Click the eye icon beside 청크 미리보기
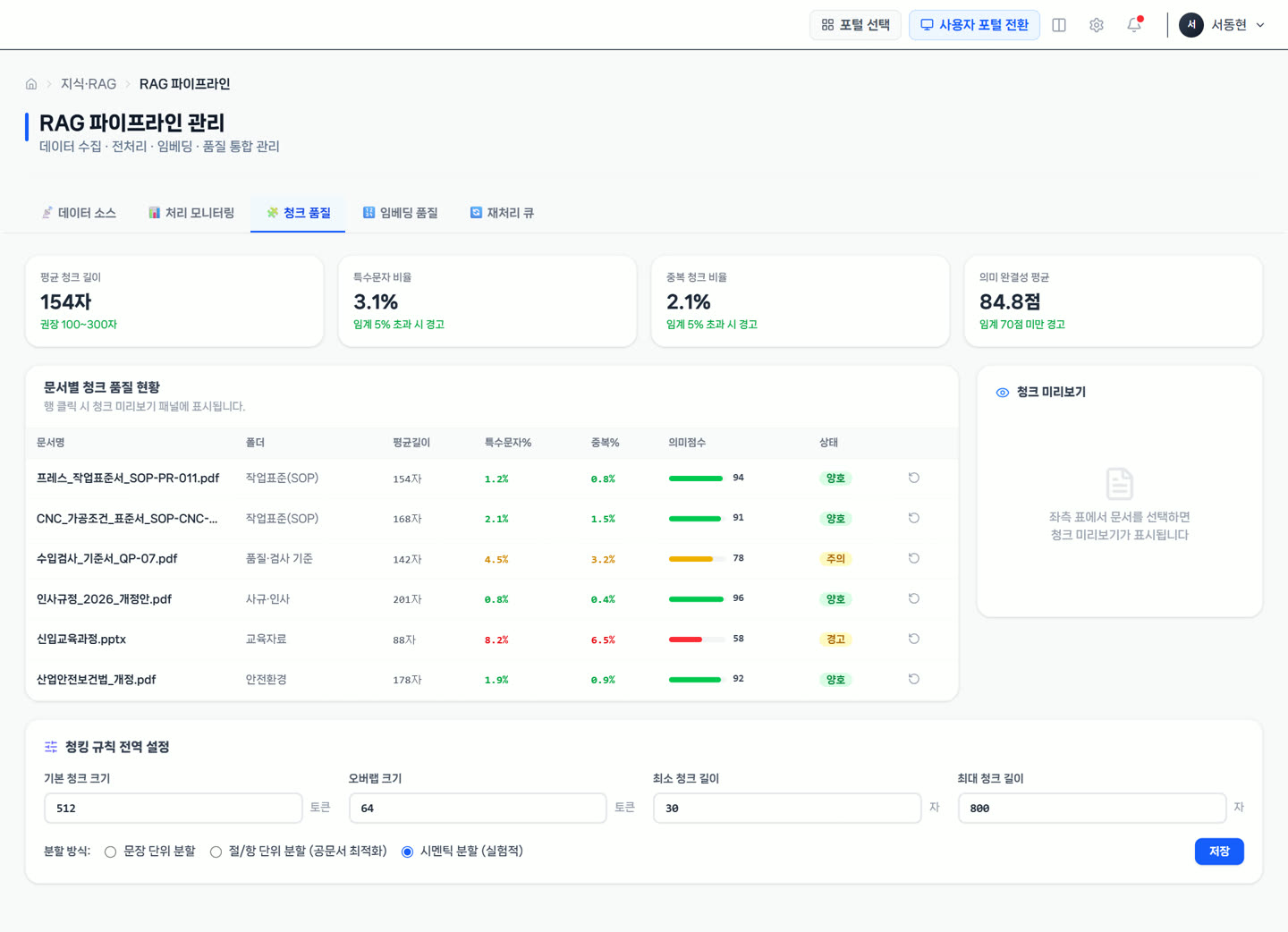The width and height of the screenshot is (1288, 932). click(1003, 393)
